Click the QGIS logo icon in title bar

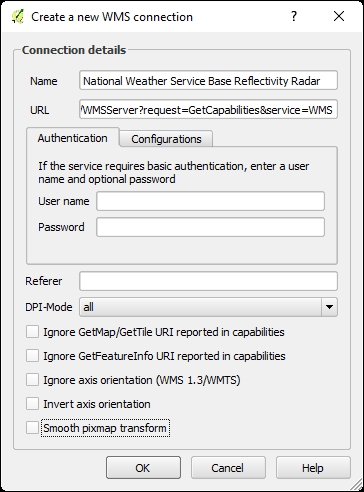[x=18, y=17]
